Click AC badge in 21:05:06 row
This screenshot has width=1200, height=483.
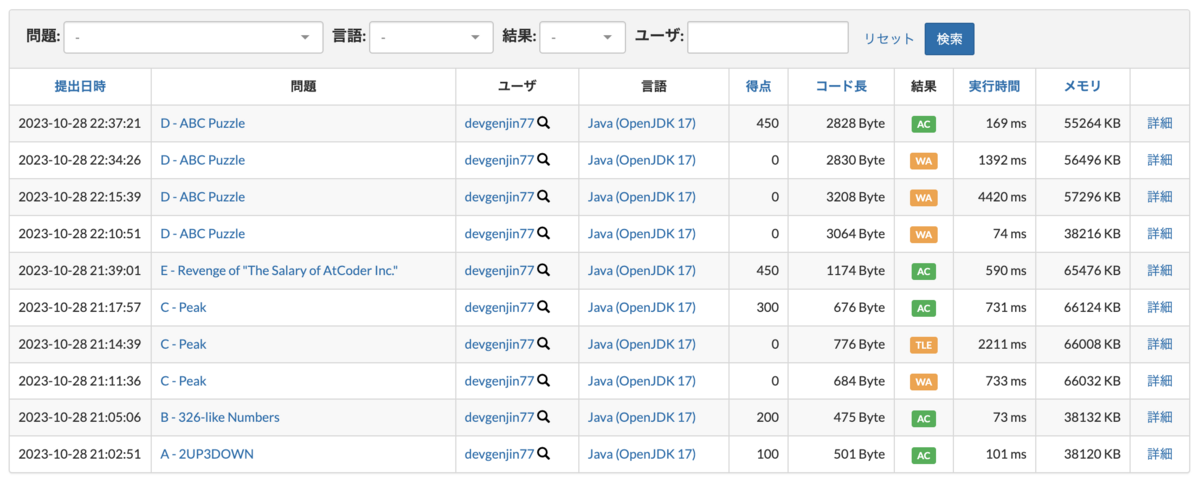924,418
